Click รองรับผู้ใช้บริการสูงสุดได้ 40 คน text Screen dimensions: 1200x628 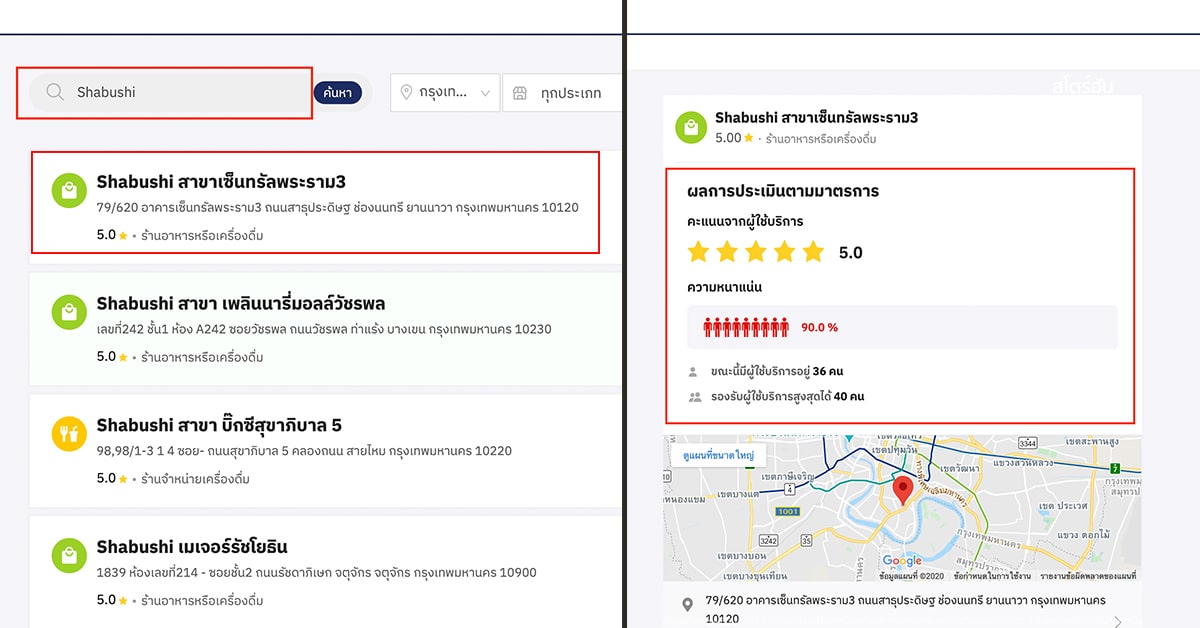pos(787,397)
